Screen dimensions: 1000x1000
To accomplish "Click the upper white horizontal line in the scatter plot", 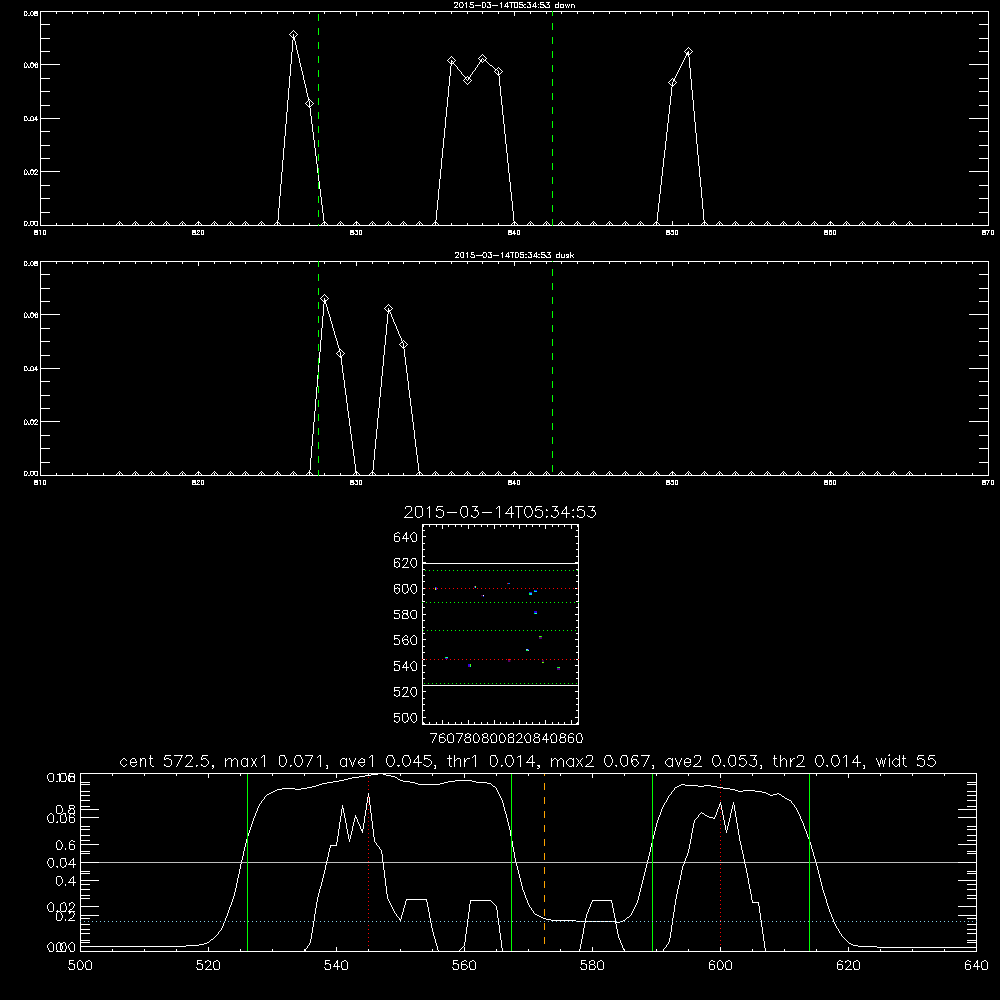I will coord(500,564).
